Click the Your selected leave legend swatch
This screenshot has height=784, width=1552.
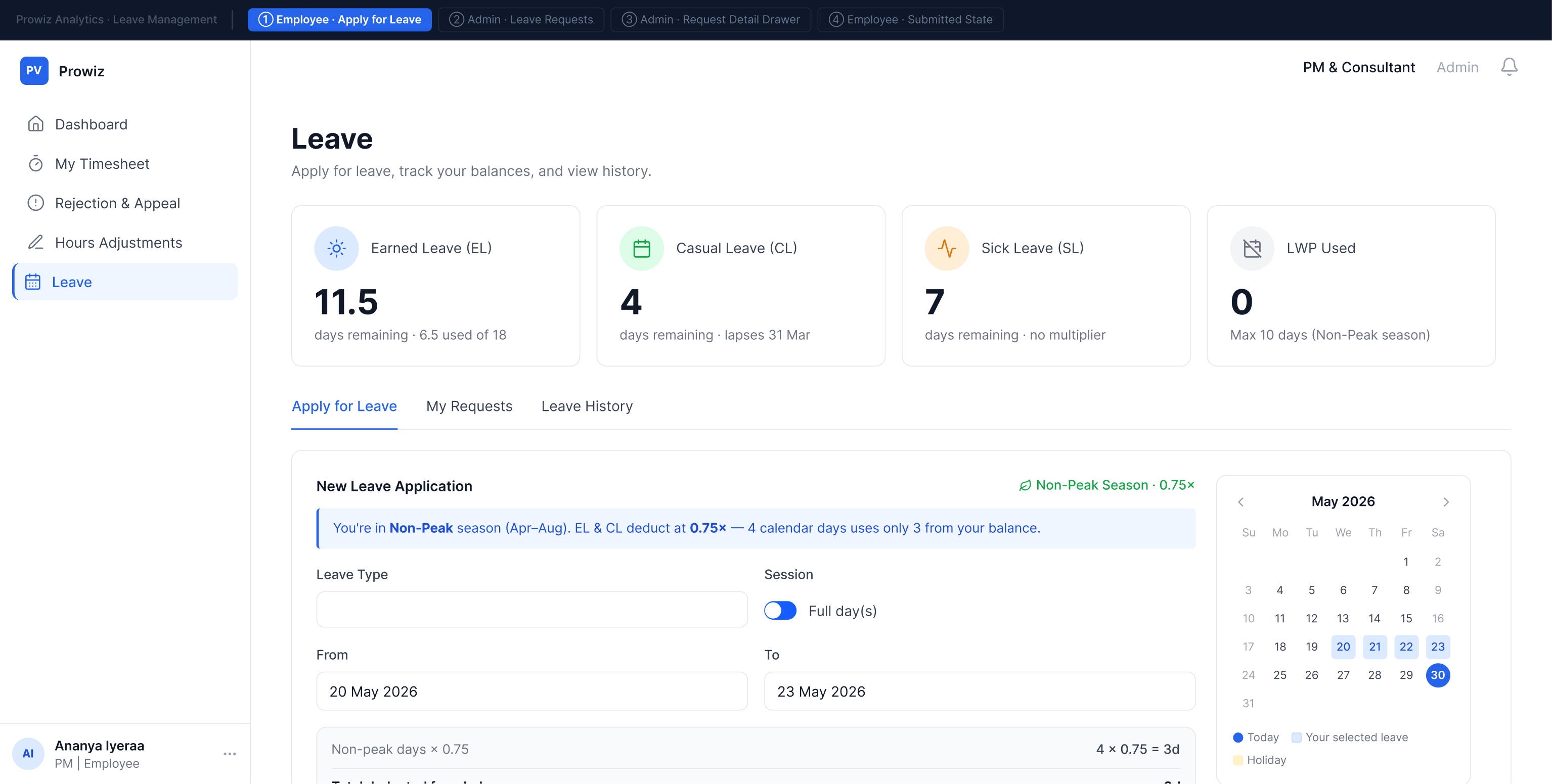coord(1297,737)
